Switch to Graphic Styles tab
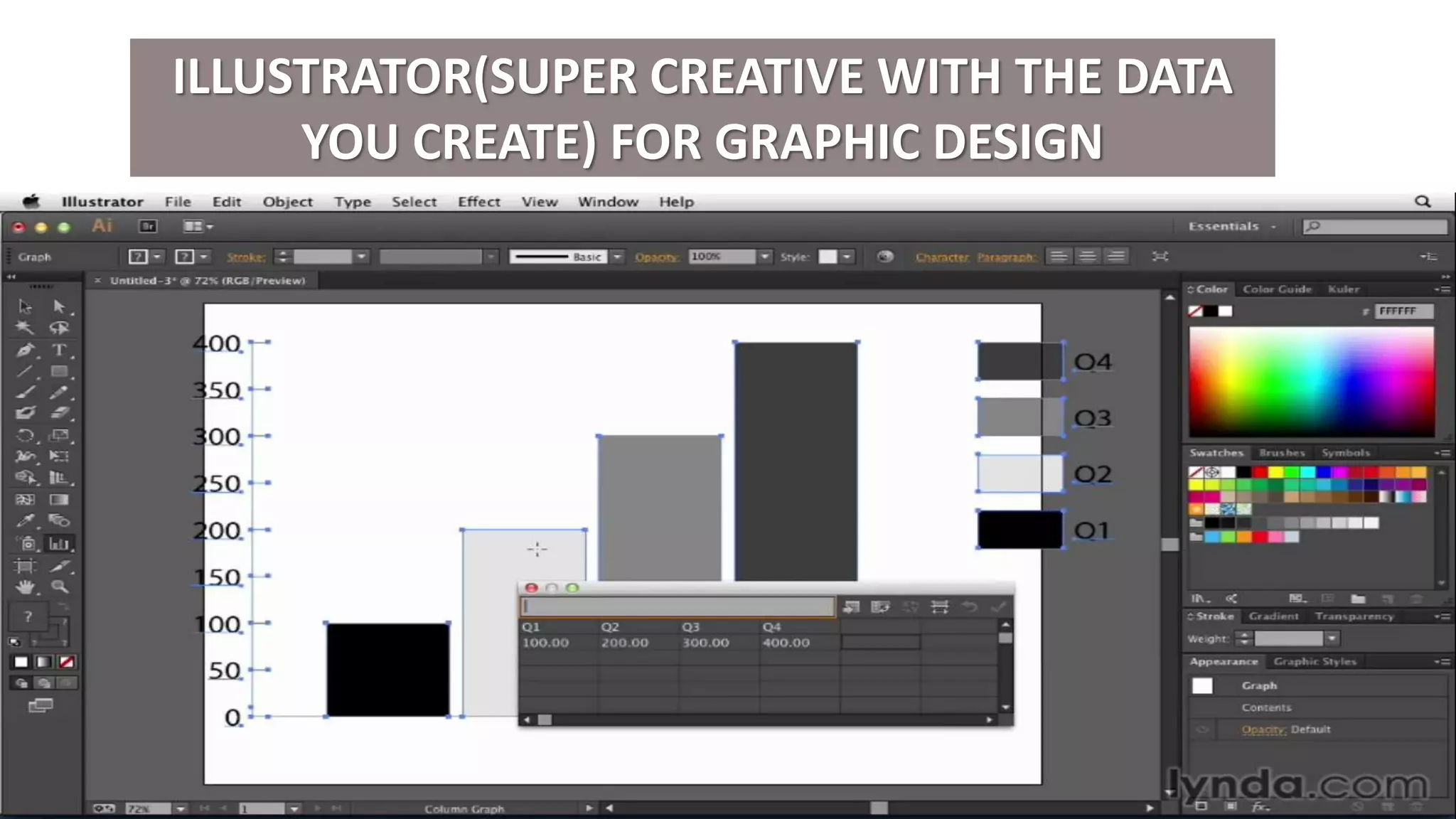Viewport: 1456px width, 819px height. (x=1315, y=662)
